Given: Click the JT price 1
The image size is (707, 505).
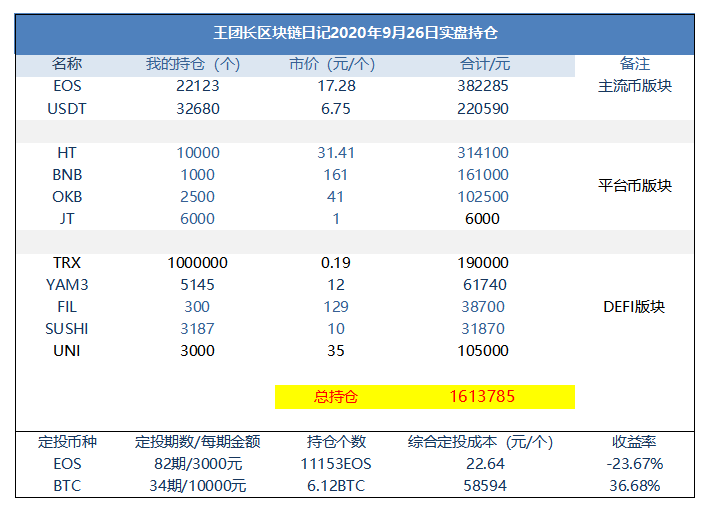Looking at the screenshot, I should (336, 219).
